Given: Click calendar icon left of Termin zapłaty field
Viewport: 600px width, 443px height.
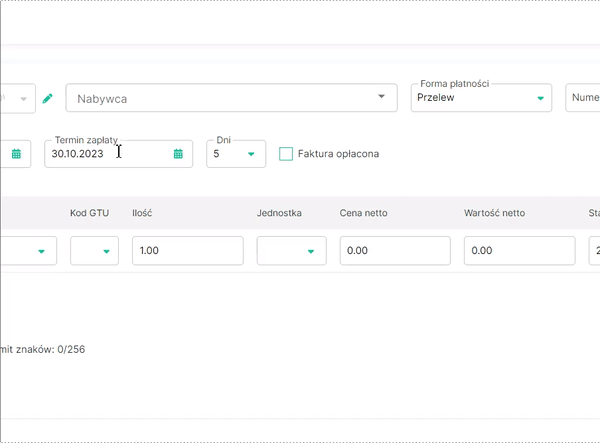Looking at the screenshot, I should pos(16,154).
